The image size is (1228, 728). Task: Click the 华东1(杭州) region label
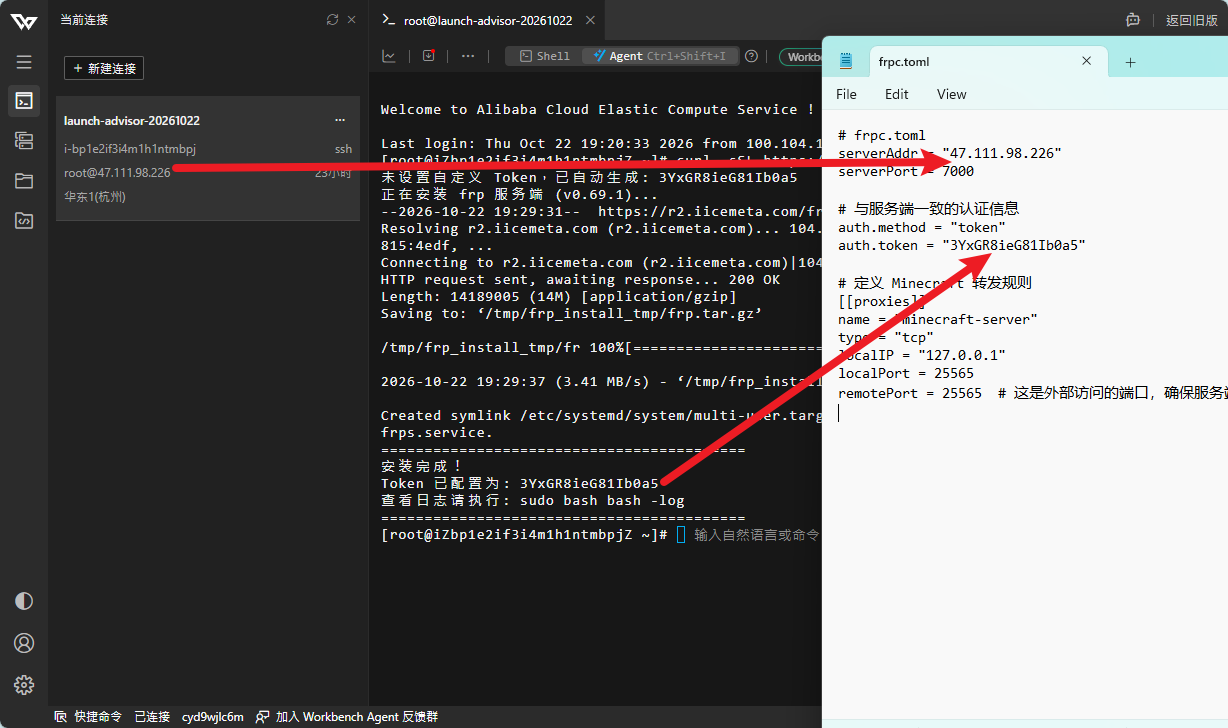(x=95, y=196)
